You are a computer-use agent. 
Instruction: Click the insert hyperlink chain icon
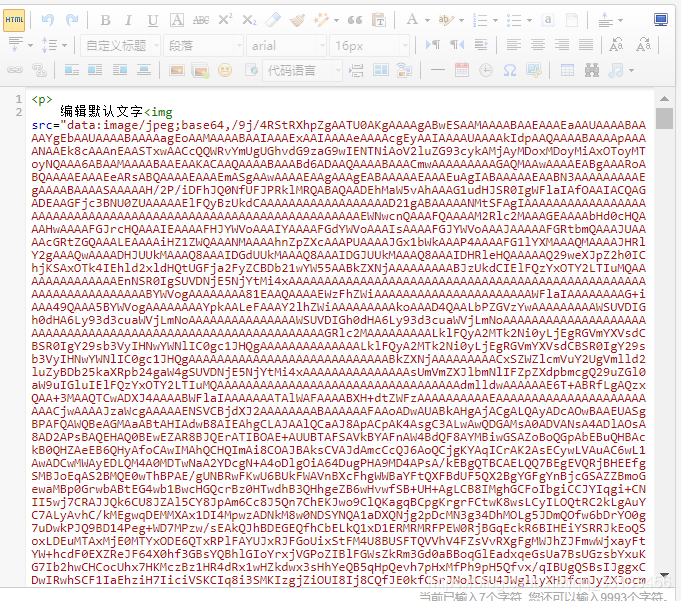tap(15, 70)
